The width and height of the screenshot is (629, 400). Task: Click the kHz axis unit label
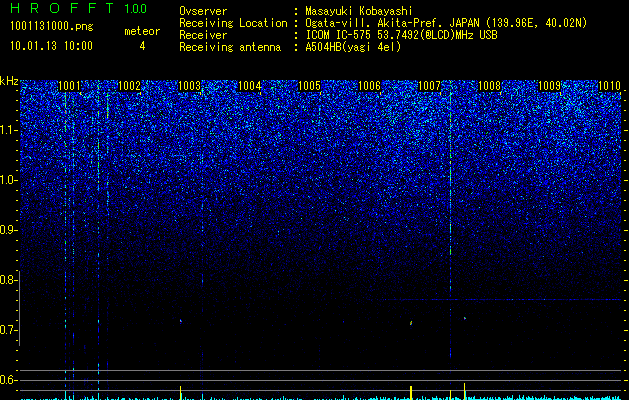pyautogui.click(x=9, y=81)
